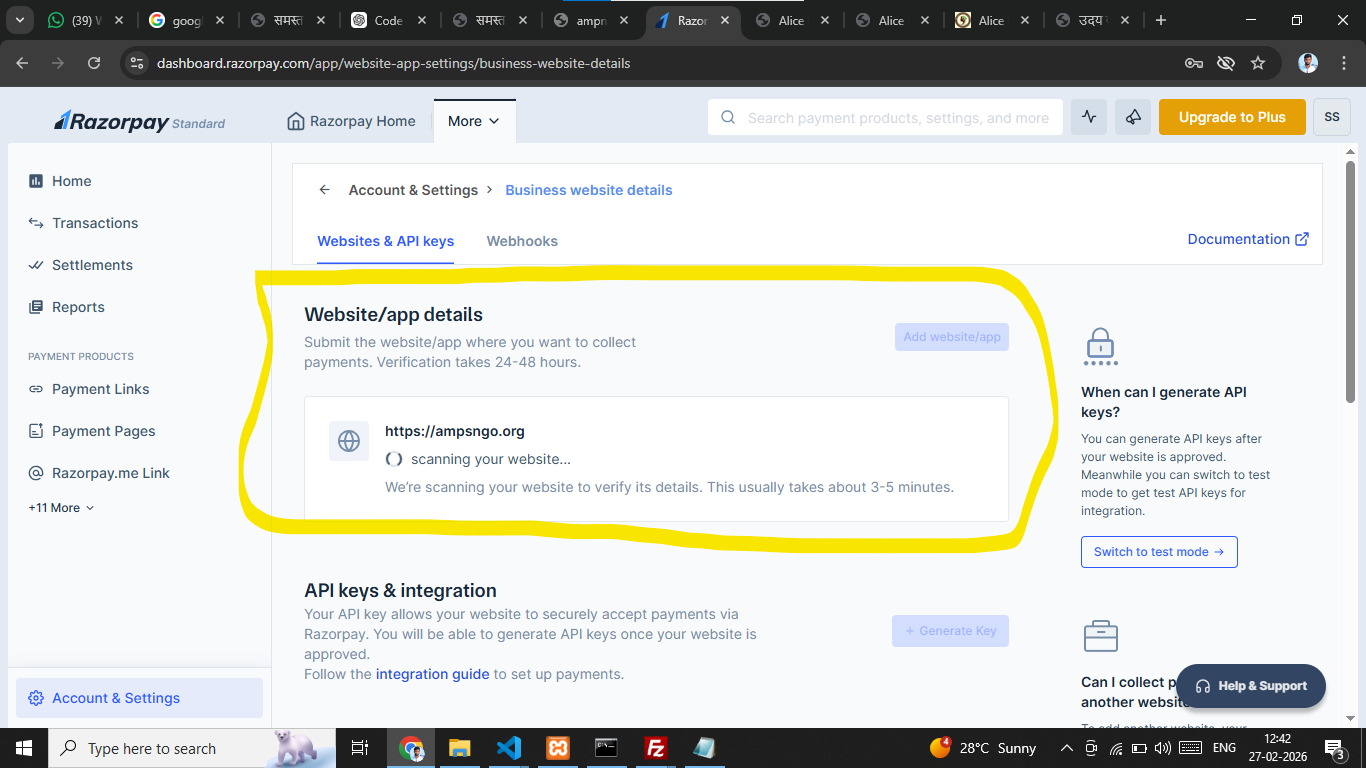Click the search payment products field
Screen dimensions: 1366x768
coord(885,117)
